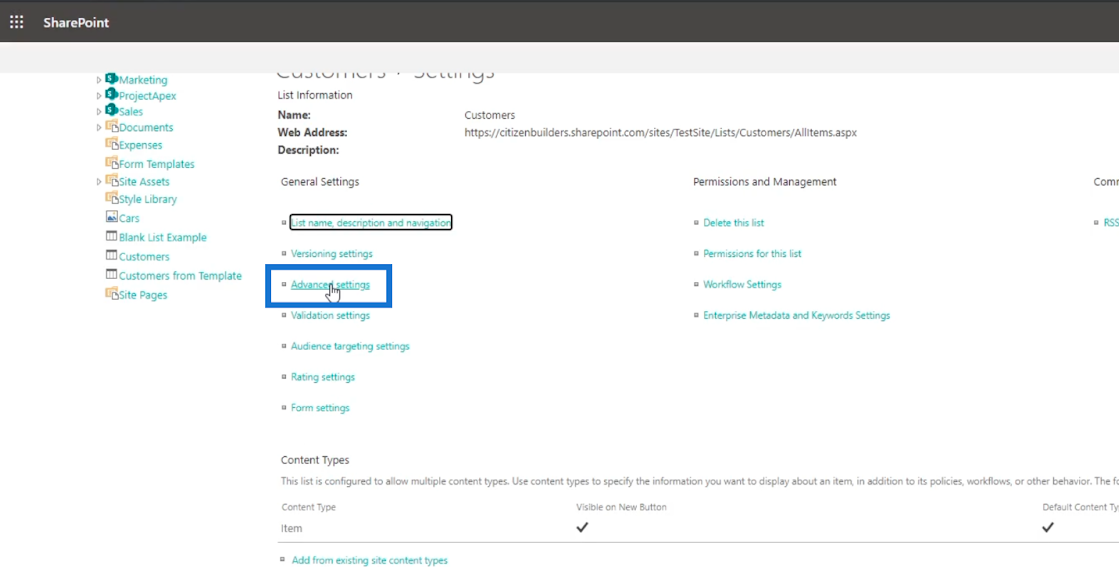This screenshot has width=1119, height=567.
Task: Click Add from existing site content types
Action: [370, 561]
